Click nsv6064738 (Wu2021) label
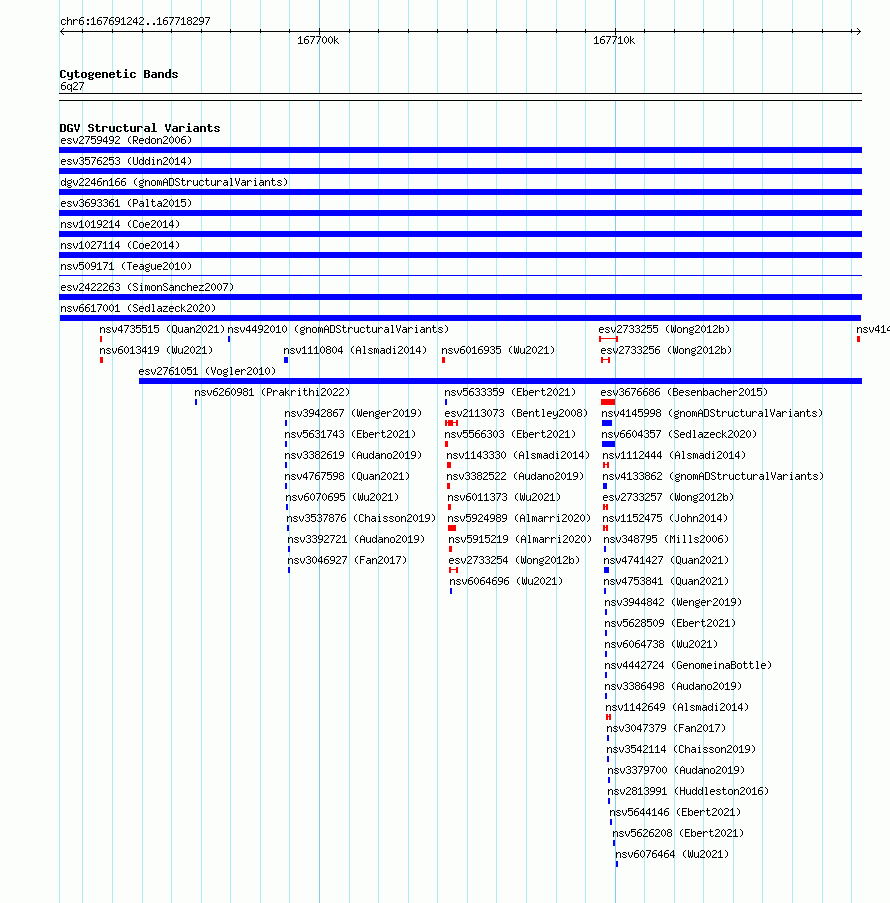 tap(661, 645)
